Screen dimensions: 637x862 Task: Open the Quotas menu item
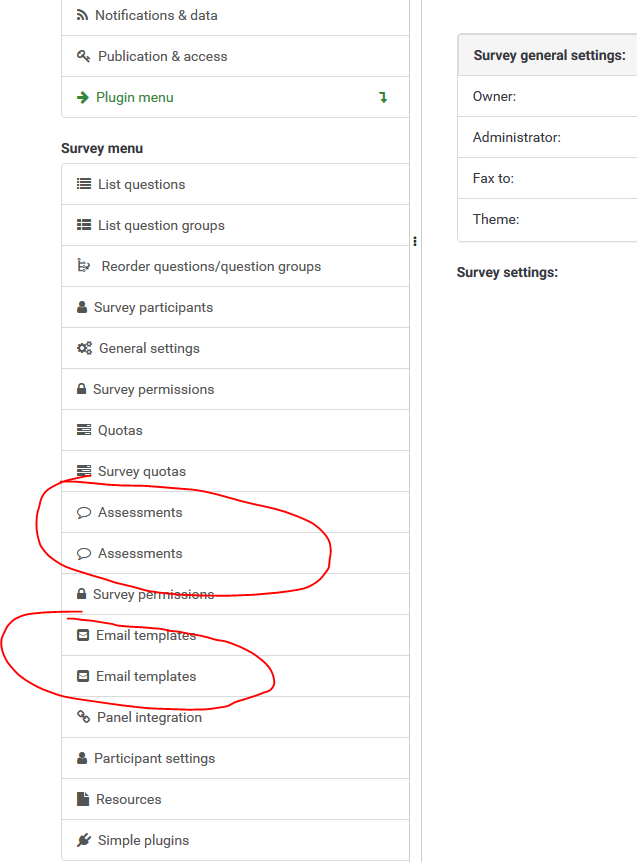tap(120, 431)
